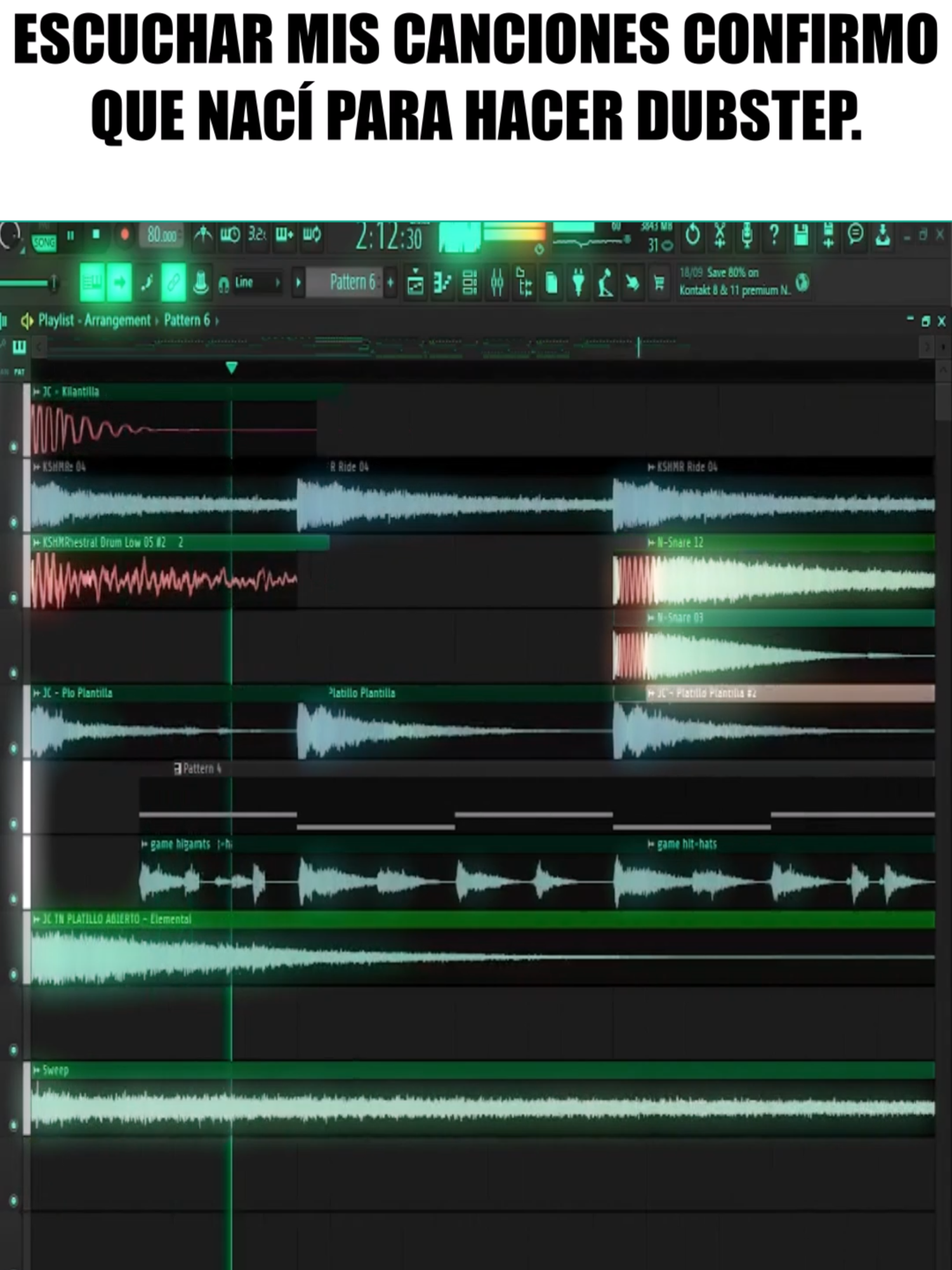This screenshot has width=952, height=1270.
Task: Open the tempo tapper icon
Action: click(x=605, y=282)
